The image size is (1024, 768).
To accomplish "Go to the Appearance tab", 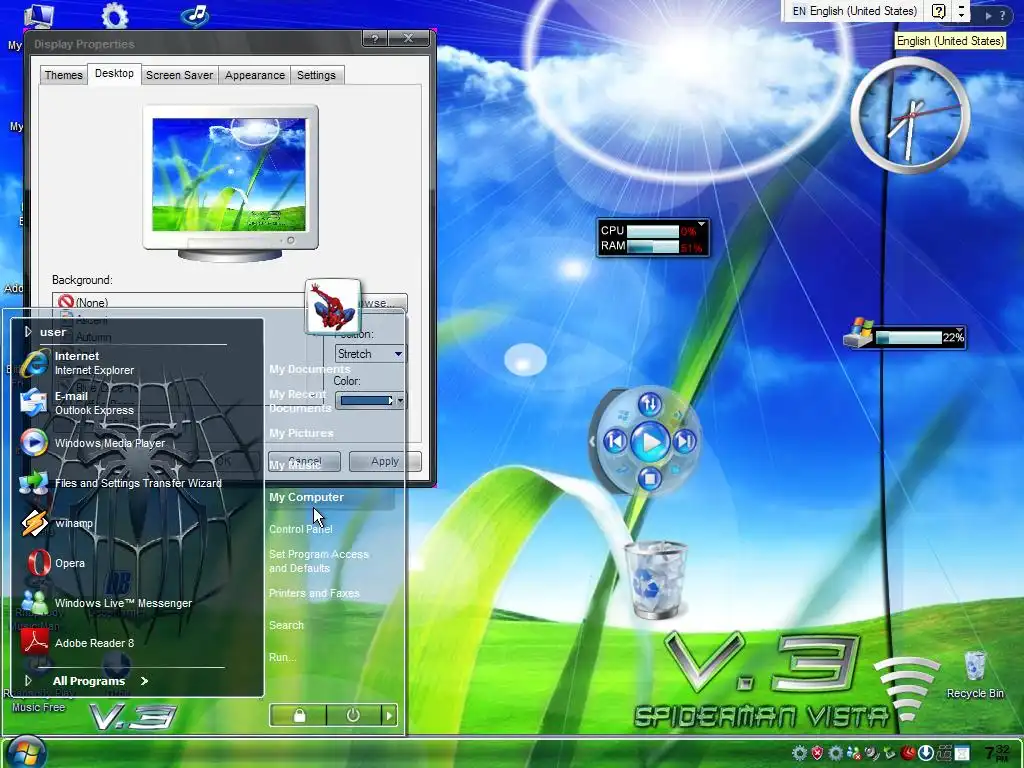I will tap(255, 75).
